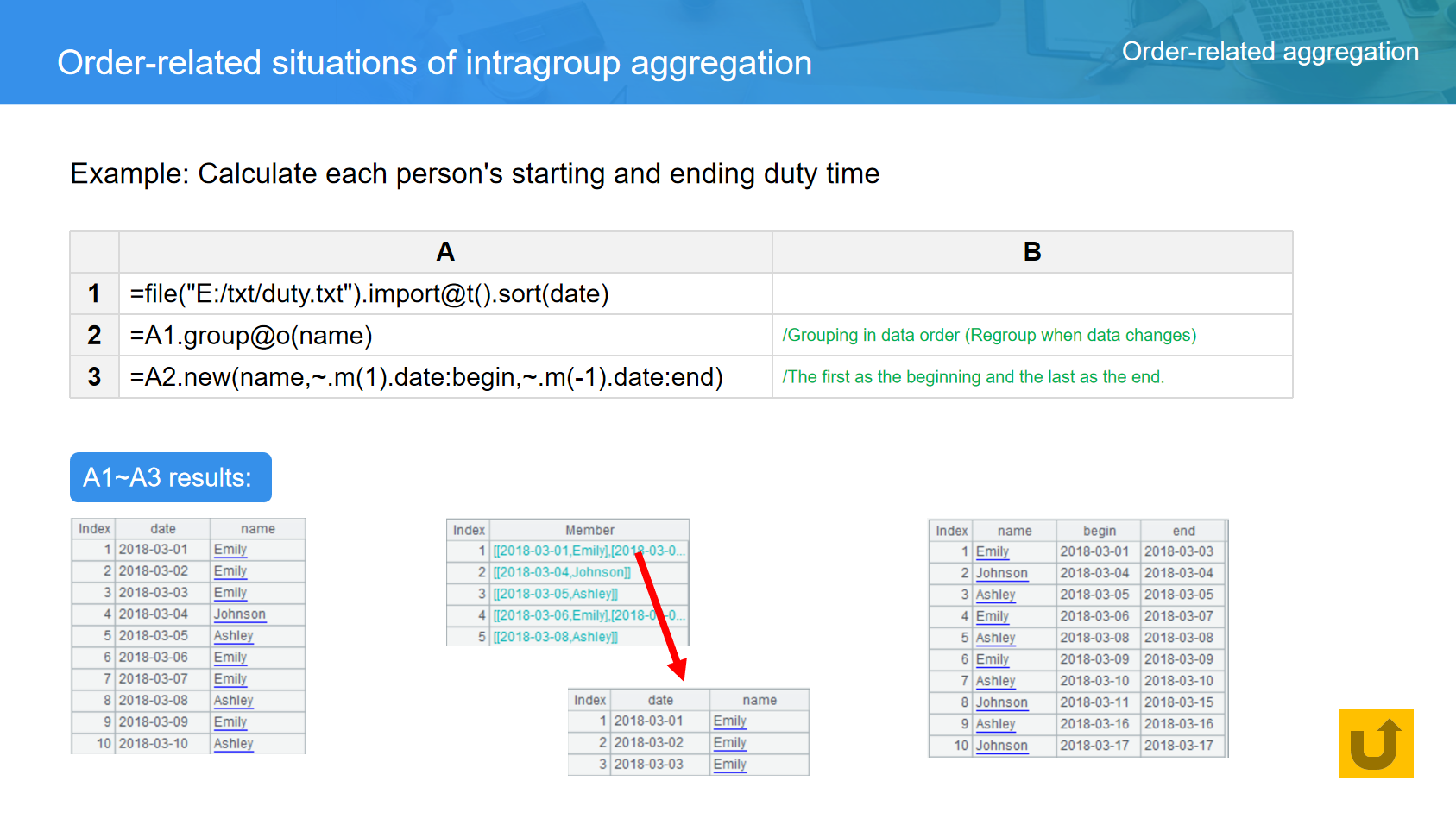The height and width of the screenshot is (819, 1456).
Task: Open the Johnson link dated 2018-03-04 in the left table
Action: click(239, 614)
